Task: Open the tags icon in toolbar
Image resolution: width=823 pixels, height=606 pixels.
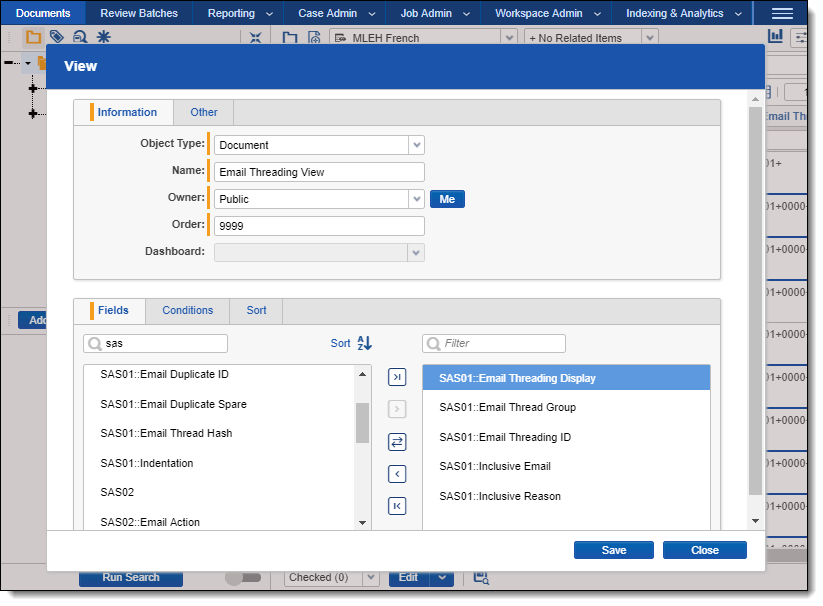Action: (x=57, y=37)
